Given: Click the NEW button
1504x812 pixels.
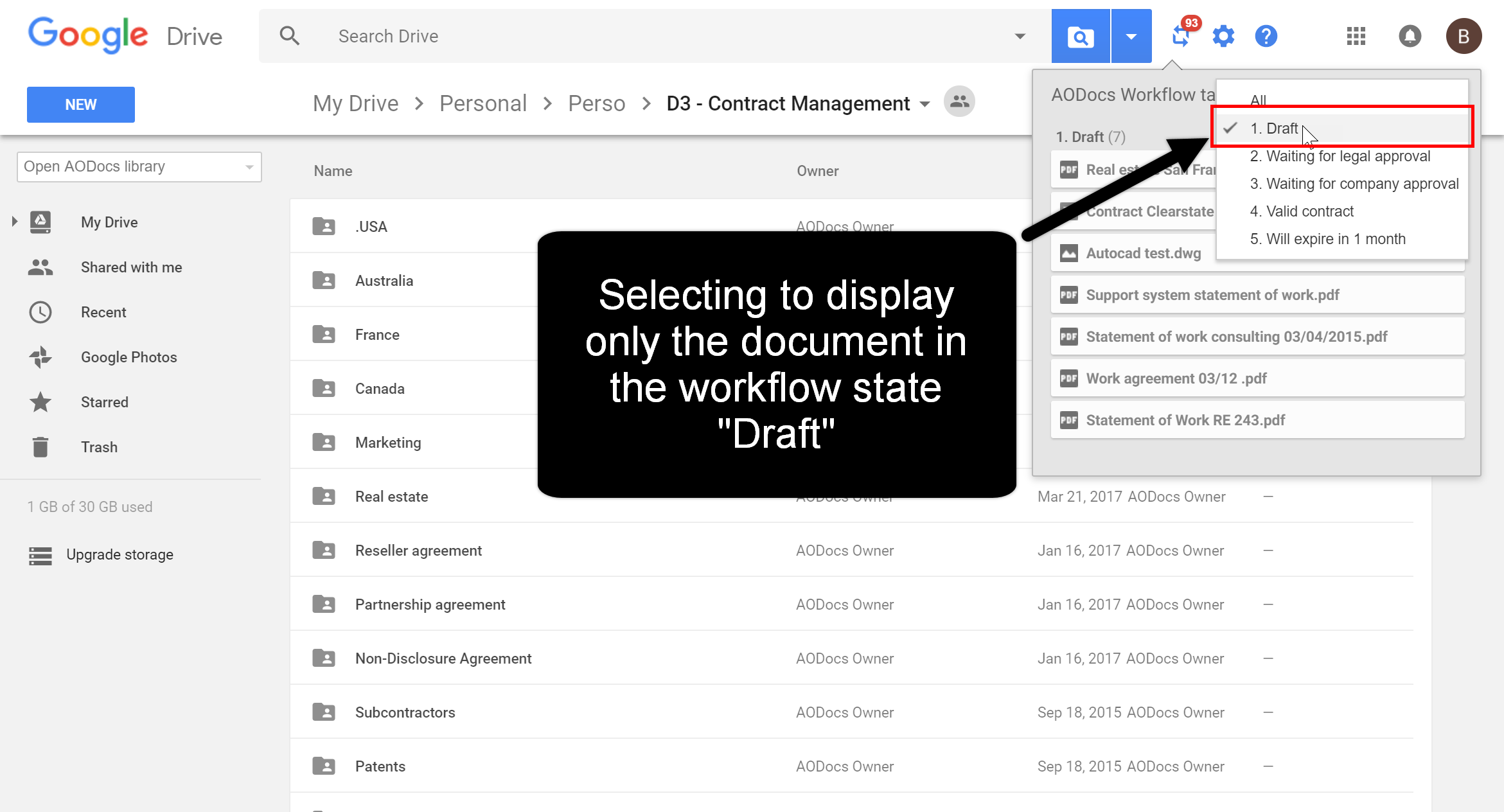Looking at the screenshot, I should point(81,105).
